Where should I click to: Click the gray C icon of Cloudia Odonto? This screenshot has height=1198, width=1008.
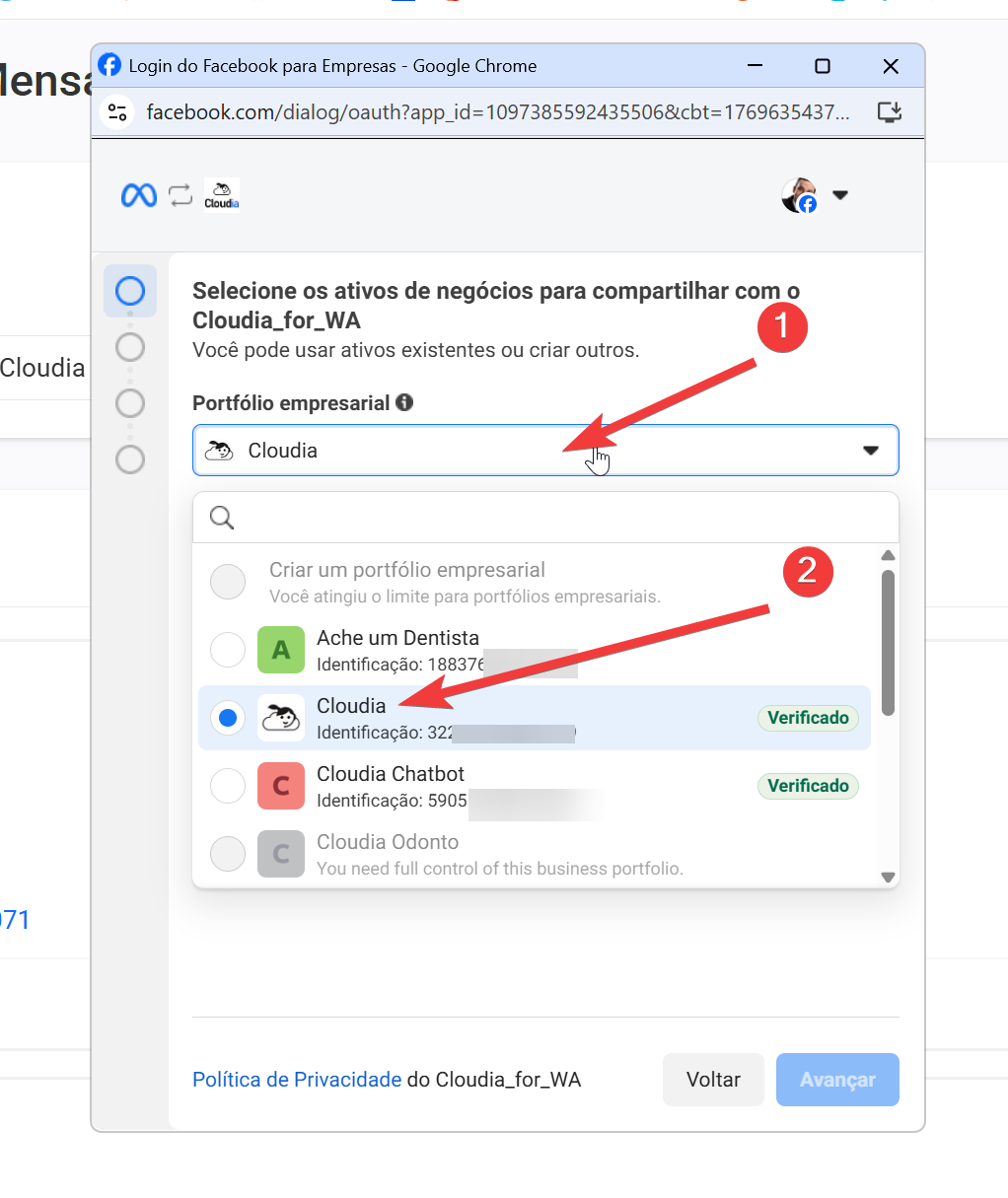[281, 854]
